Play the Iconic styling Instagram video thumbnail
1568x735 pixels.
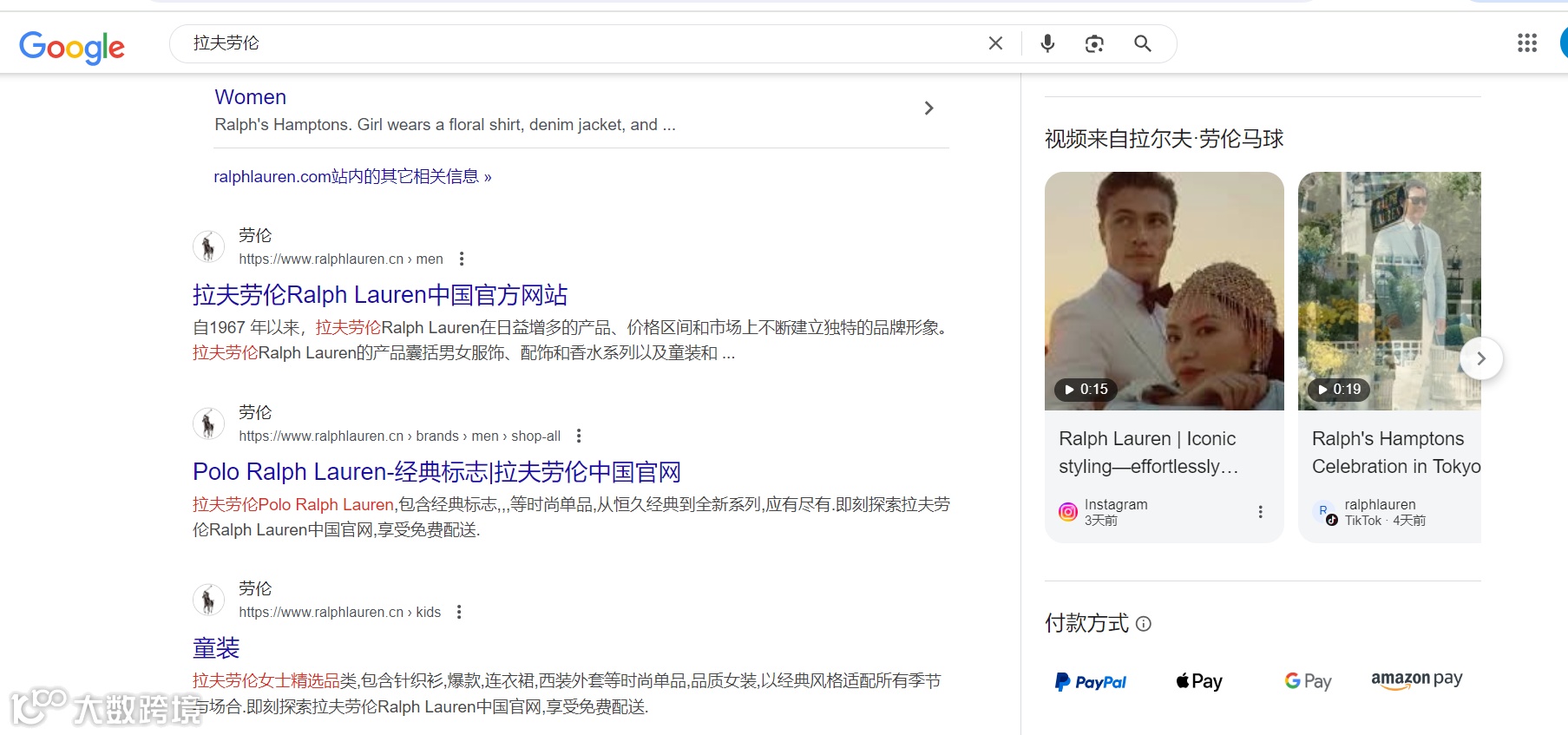[x=1165, y=291]
